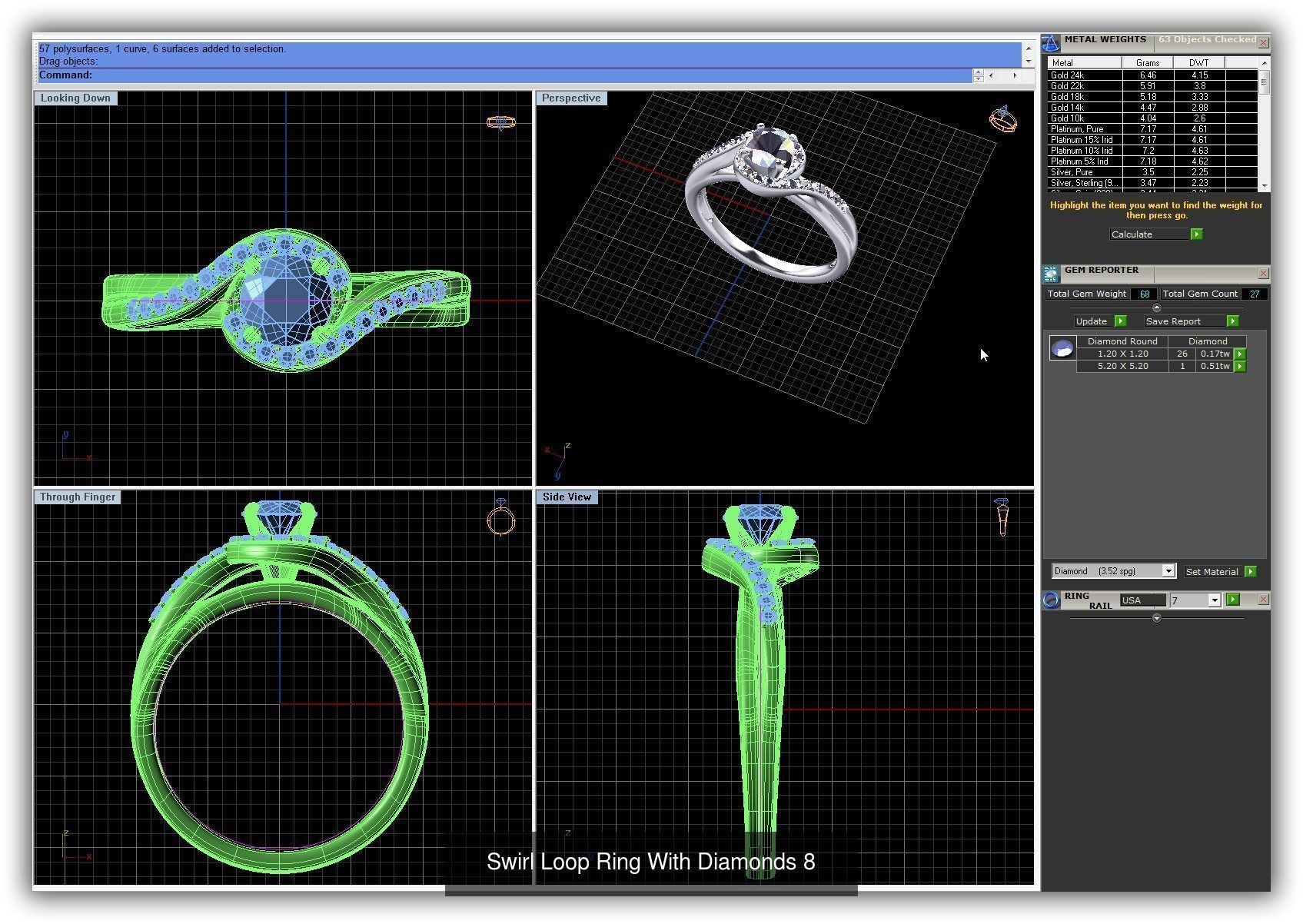Click the 1.20 X 1.20 gem size cell
This screenshot has height=924, width=1303.
click(x=1122, y=354)
